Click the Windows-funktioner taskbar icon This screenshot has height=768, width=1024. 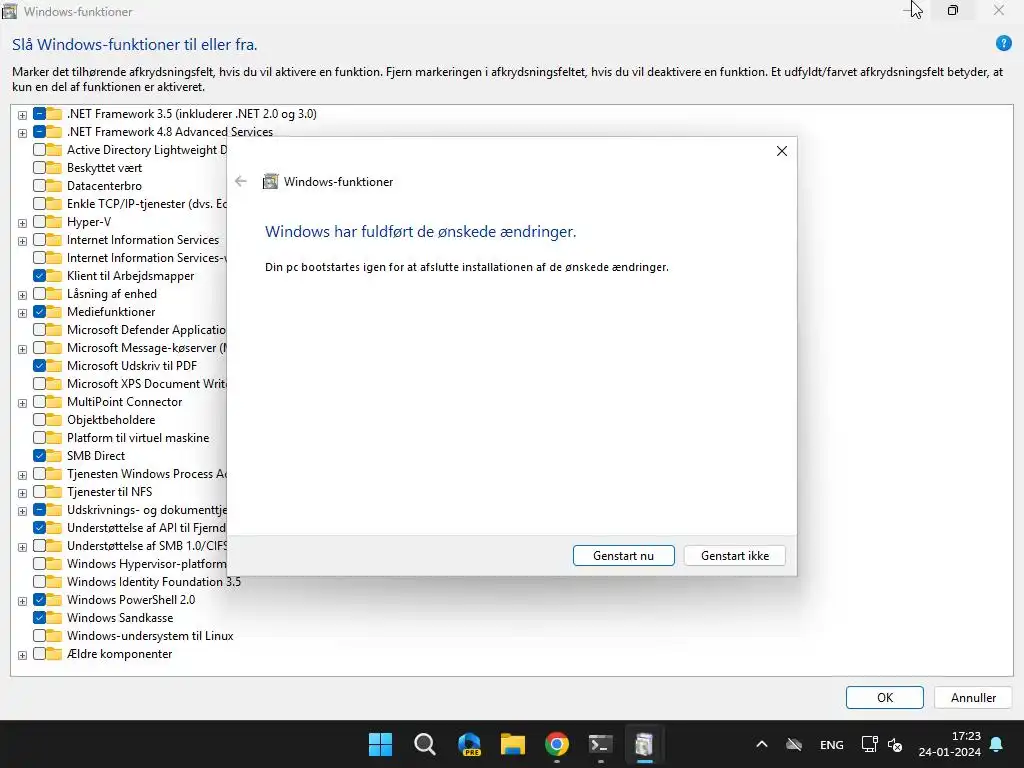tap(645, 744)
